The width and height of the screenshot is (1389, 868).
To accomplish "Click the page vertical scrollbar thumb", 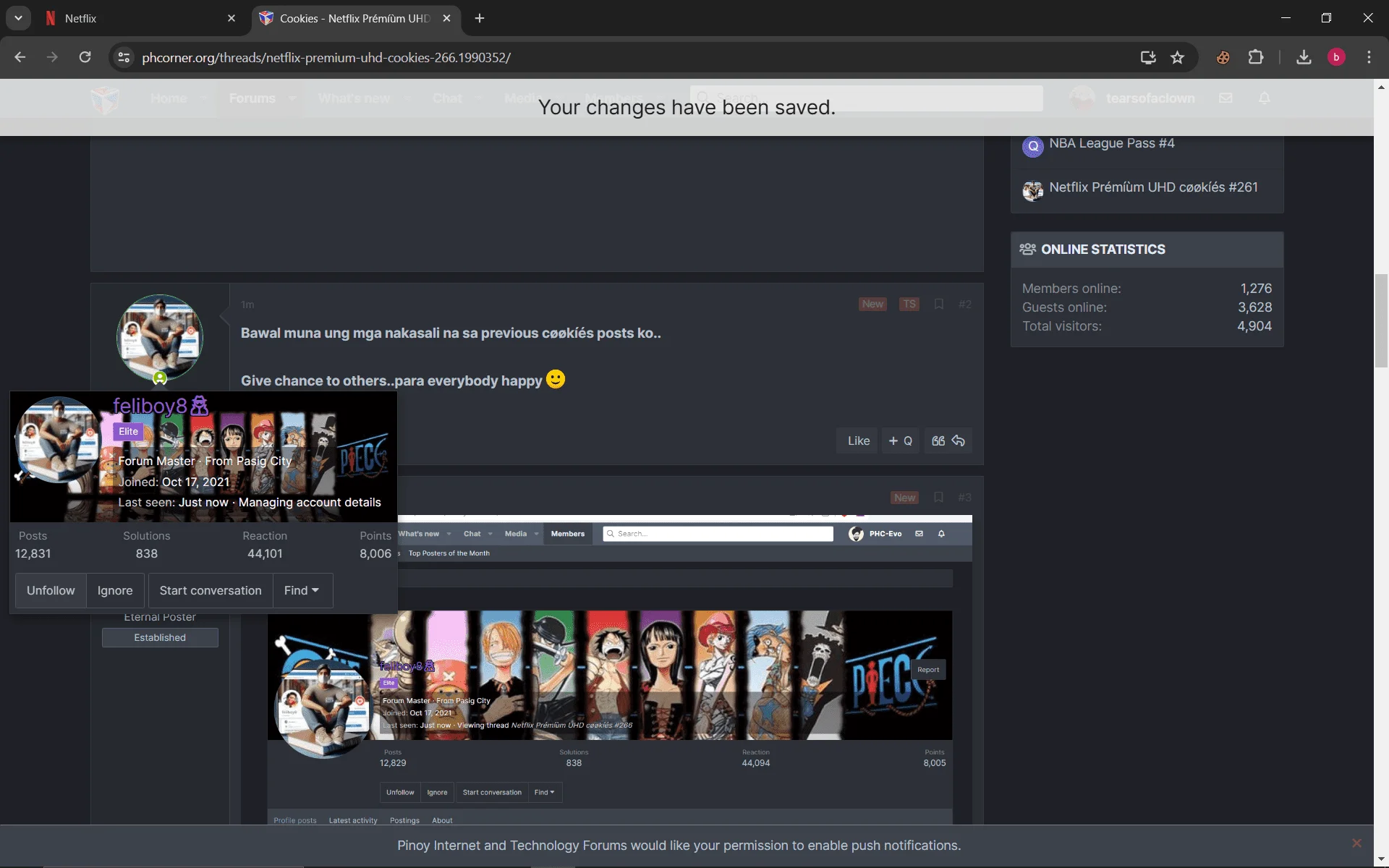I will tap(1381, 321).
